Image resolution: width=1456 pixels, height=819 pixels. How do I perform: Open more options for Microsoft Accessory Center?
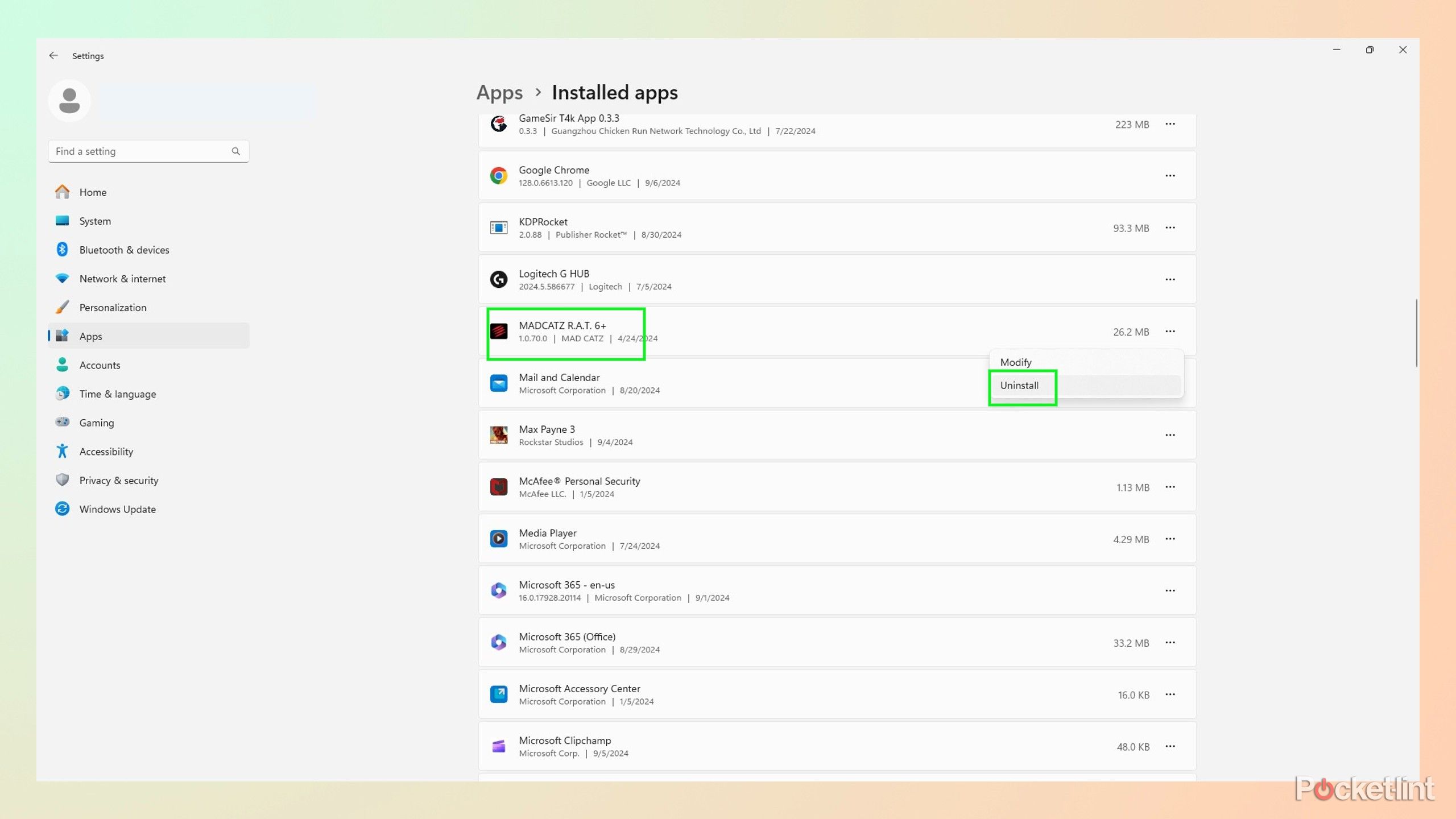pos(1170,694)
